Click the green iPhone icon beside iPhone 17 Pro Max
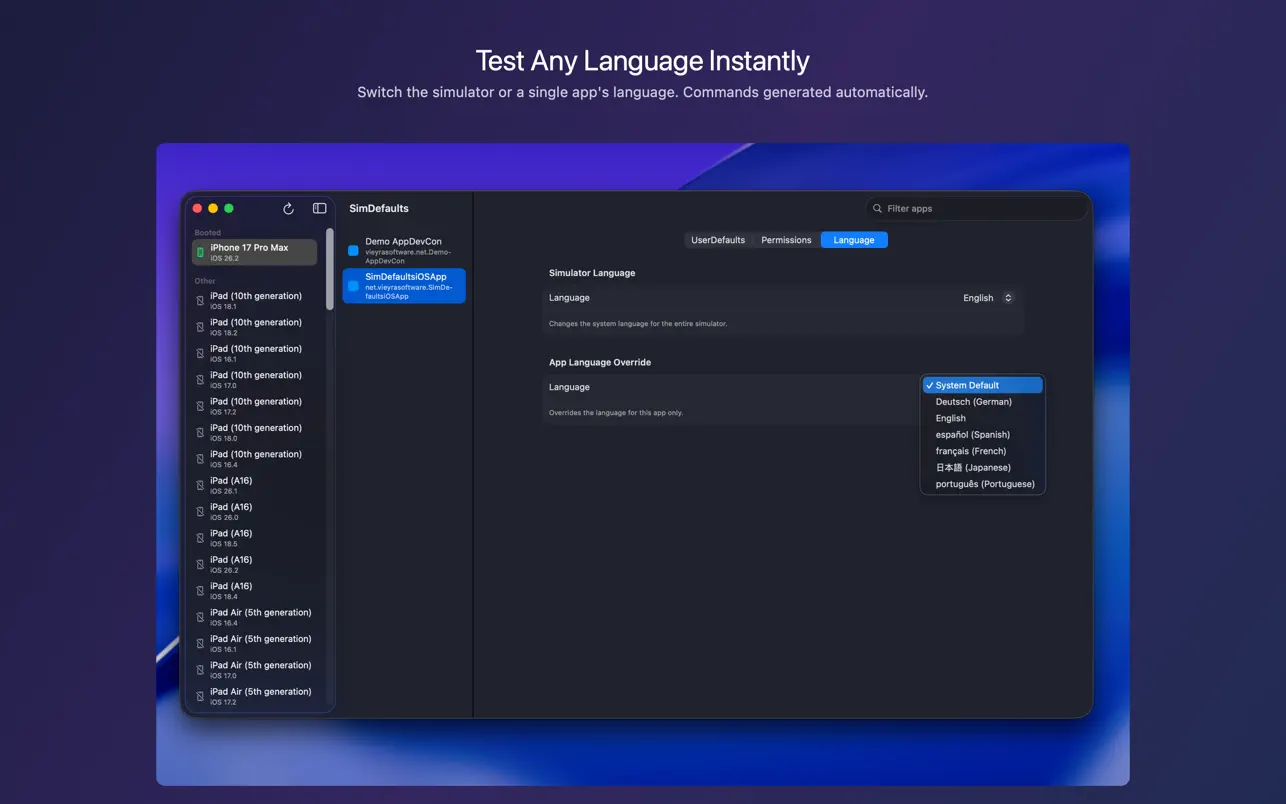 click(x=200, y=252)
